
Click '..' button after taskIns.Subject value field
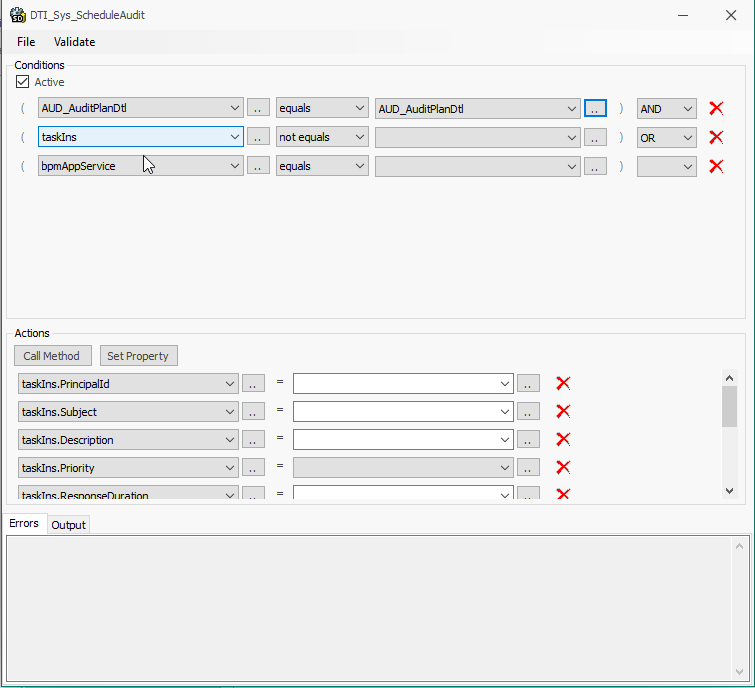(528, 412)
